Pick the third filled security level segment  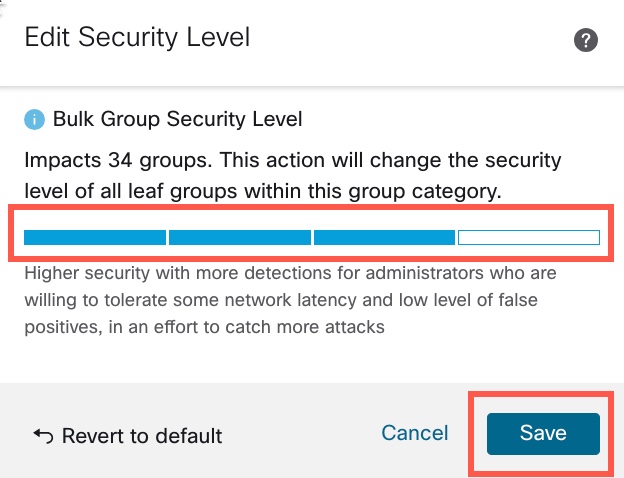(x=384, y=238)
